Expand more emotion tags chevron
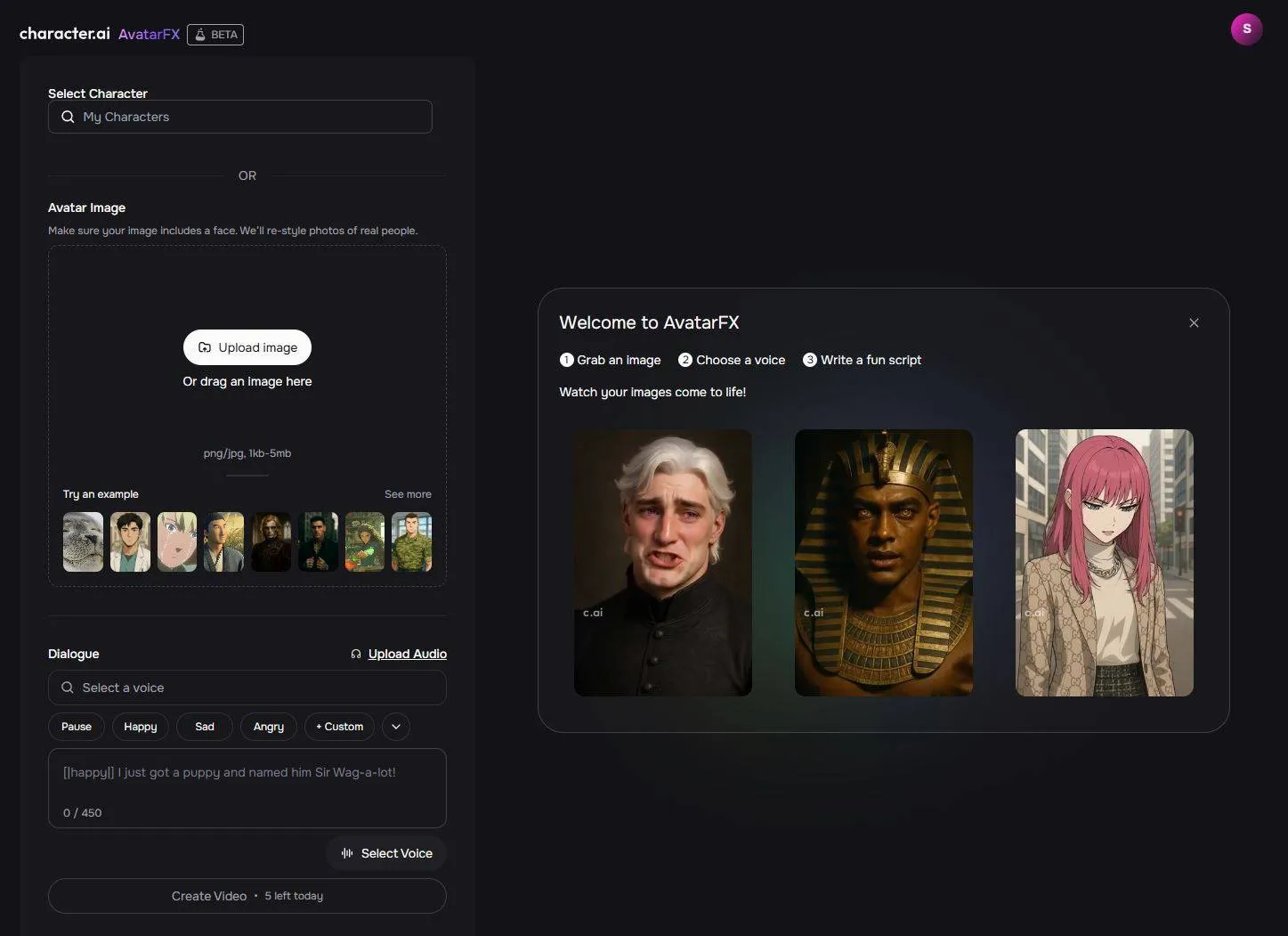The image size is (1288, 936). (x=396, y=727)
